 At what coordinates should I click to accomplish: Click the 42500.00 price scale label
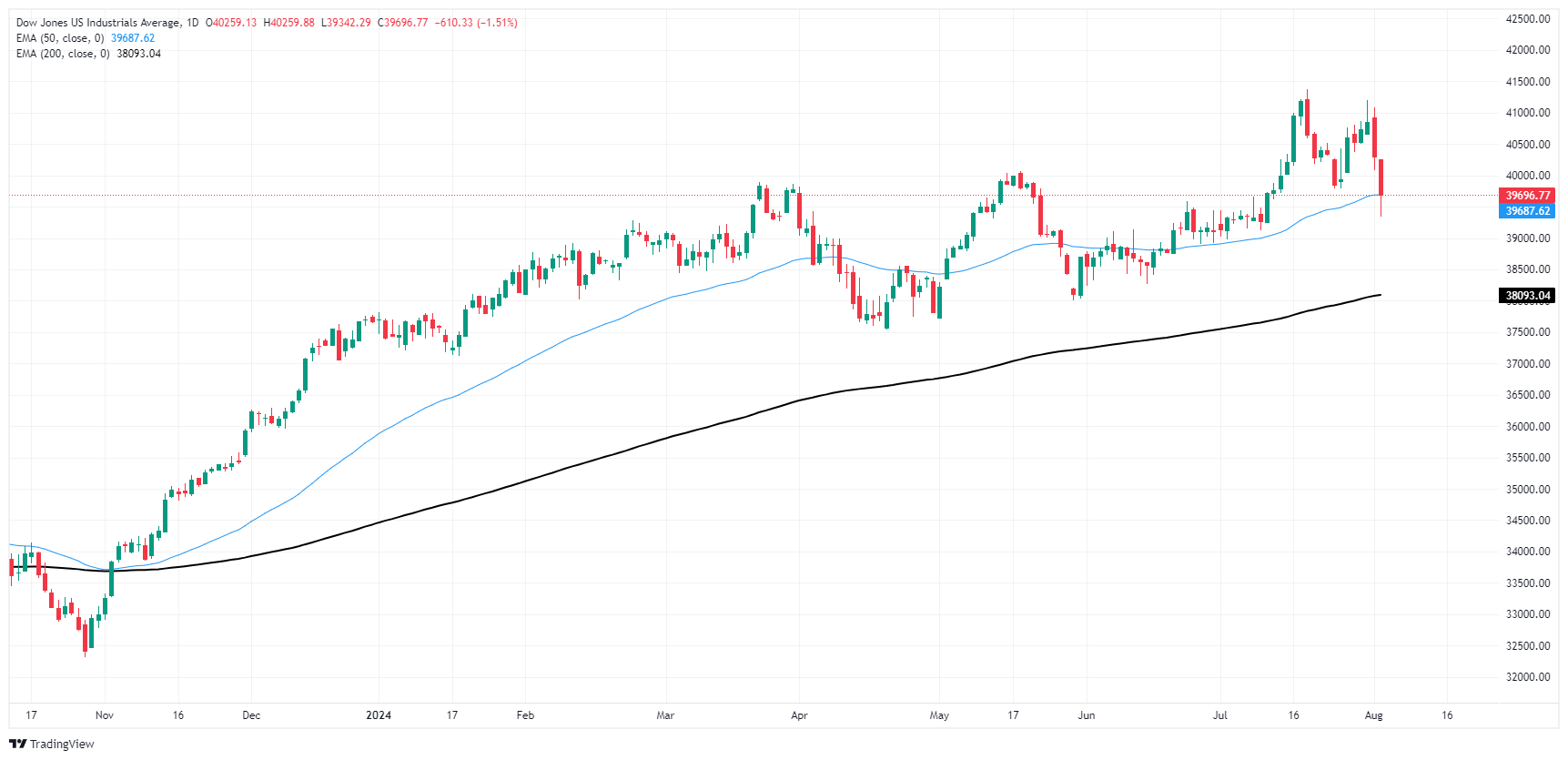1528,19
